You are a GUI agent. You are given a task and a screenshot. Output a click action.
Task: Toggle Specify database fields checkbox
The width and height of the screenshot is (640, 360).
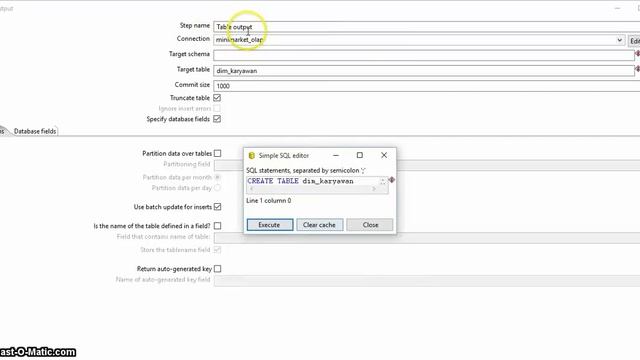pos(217,119)
